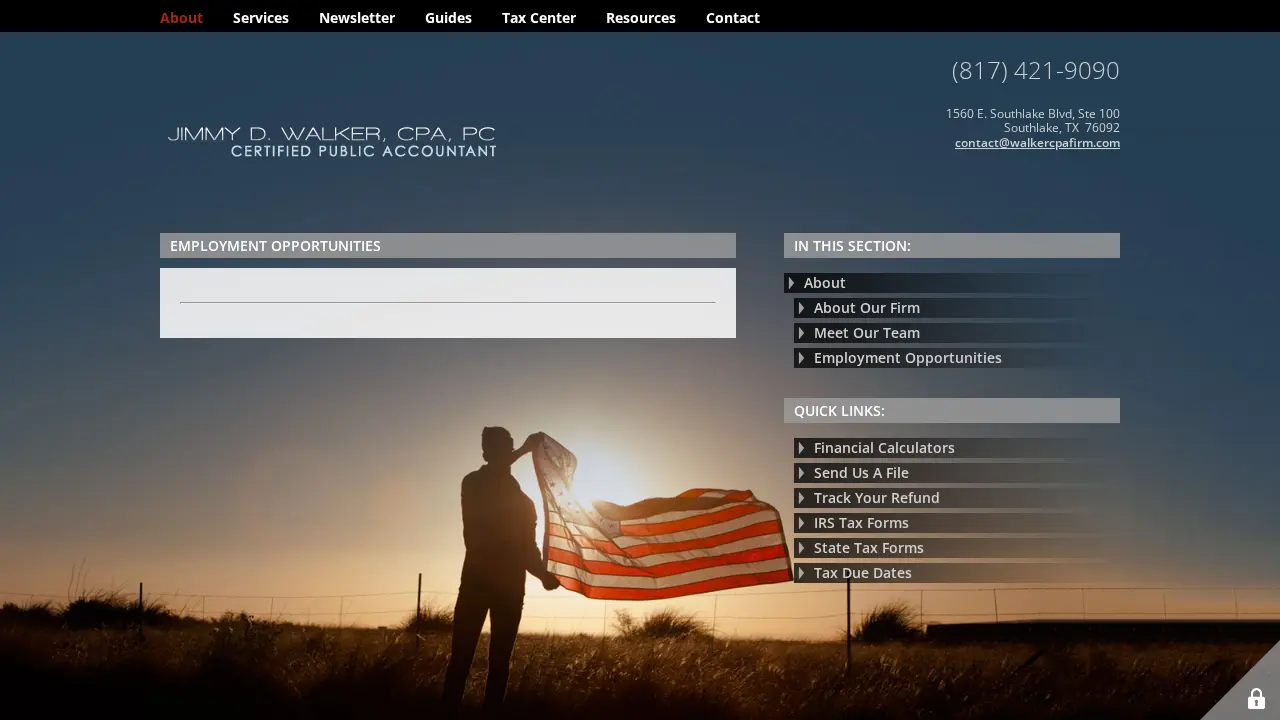Open the Guides menu

pos(448,18)
